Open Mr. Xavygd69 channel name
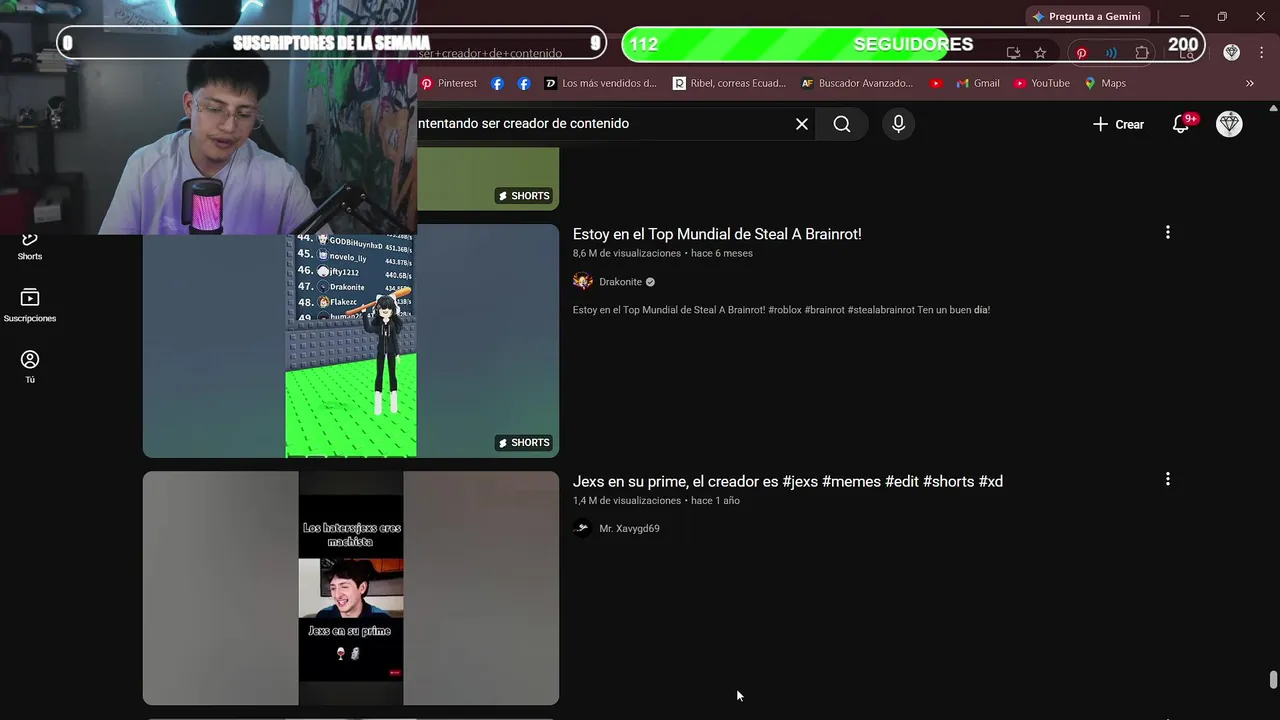The width and height of the screenshot is (1280, 720). click(x=629, y=529)
